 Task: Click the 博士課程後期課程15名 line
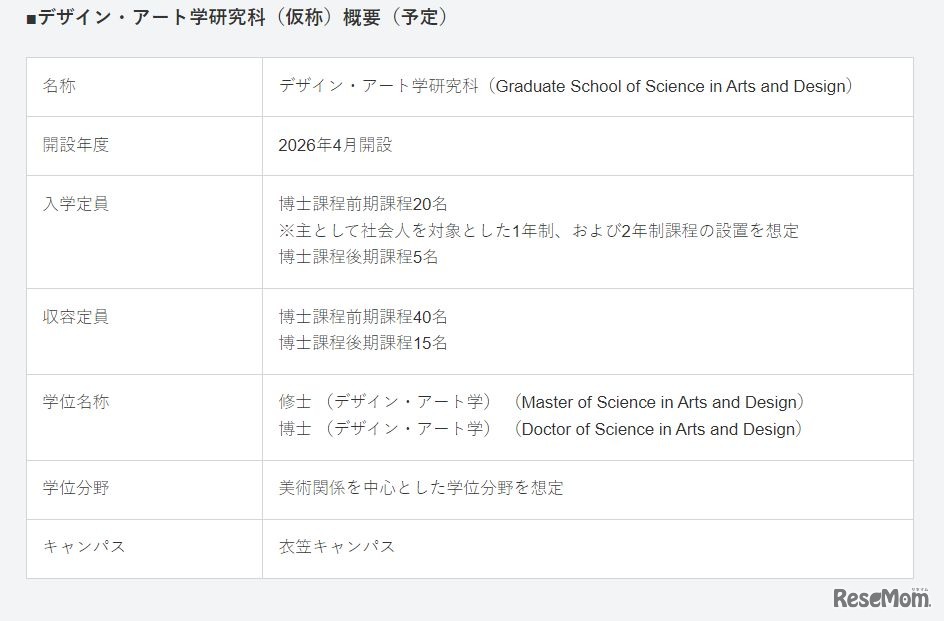pyautogui.click(x=363, y=343)
